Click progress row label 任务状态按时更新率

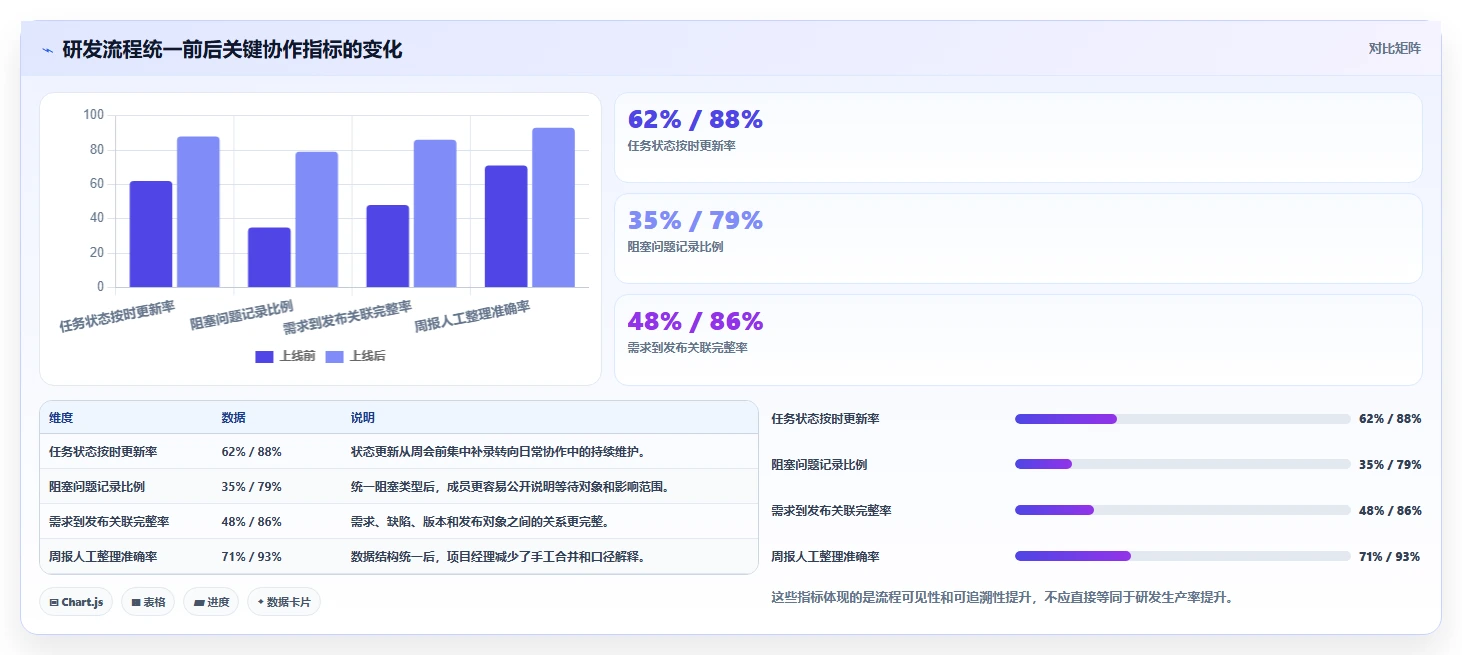825,419
